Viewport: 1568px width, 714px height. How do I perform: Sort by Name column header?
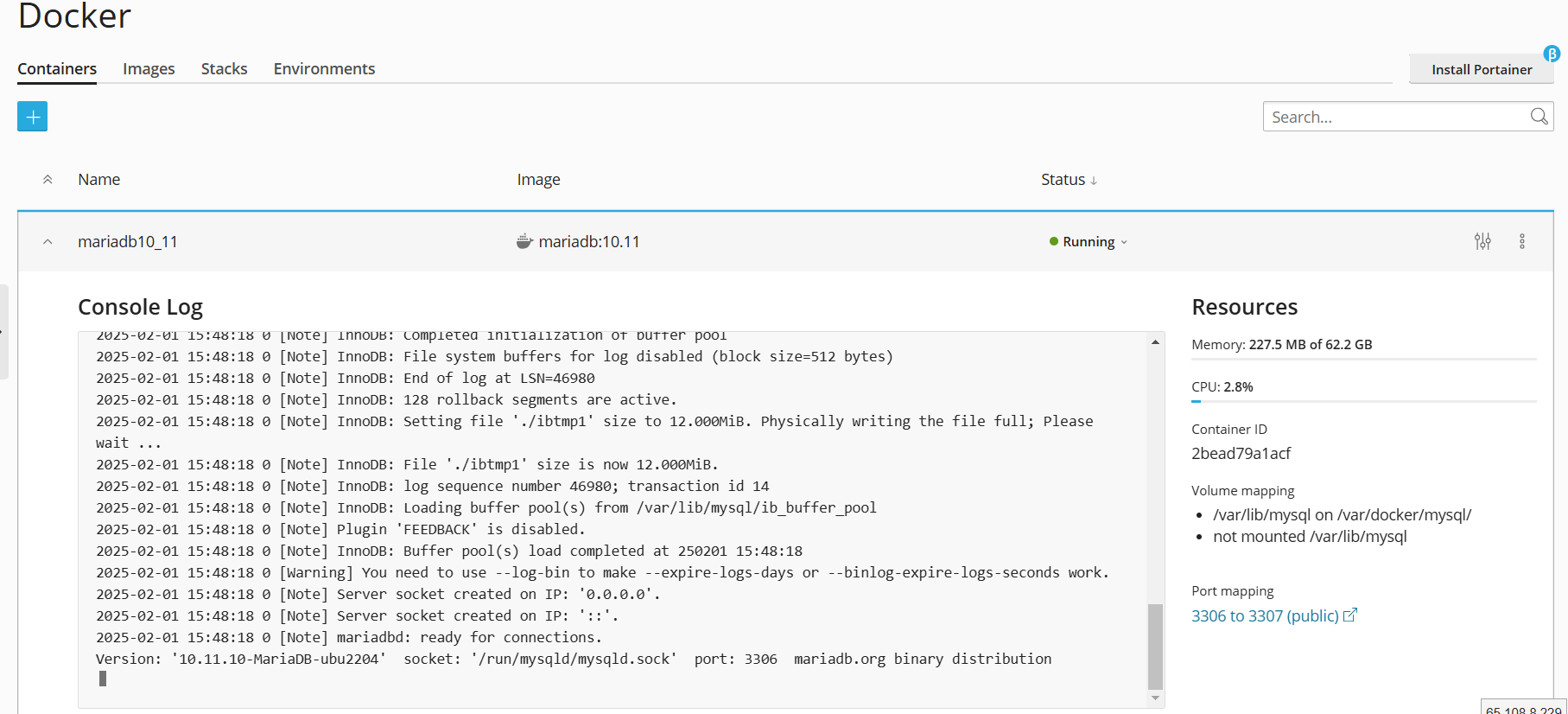(99, 180)
